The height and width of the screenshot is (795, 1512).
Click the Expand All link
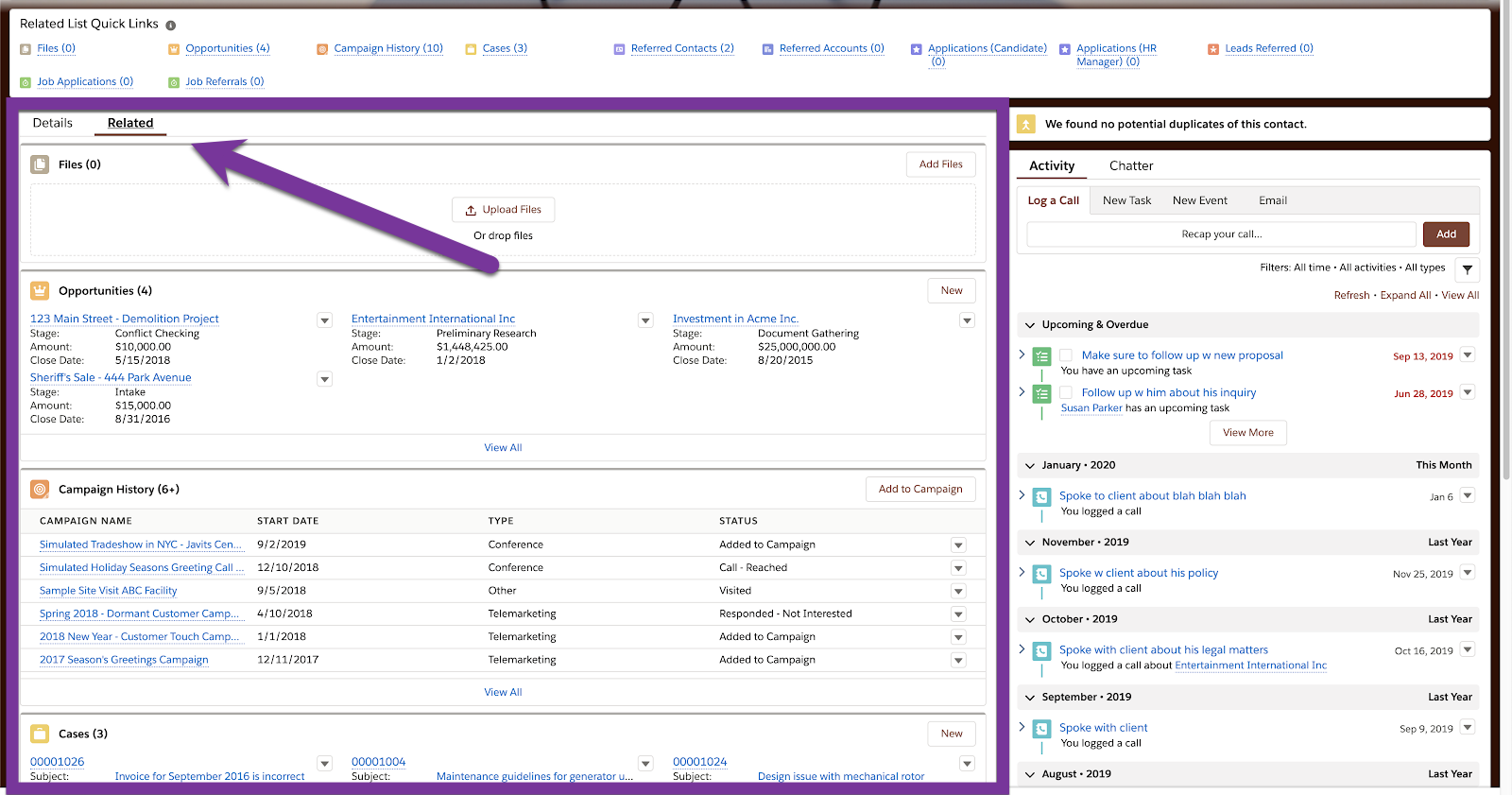tap(1405, 295)
